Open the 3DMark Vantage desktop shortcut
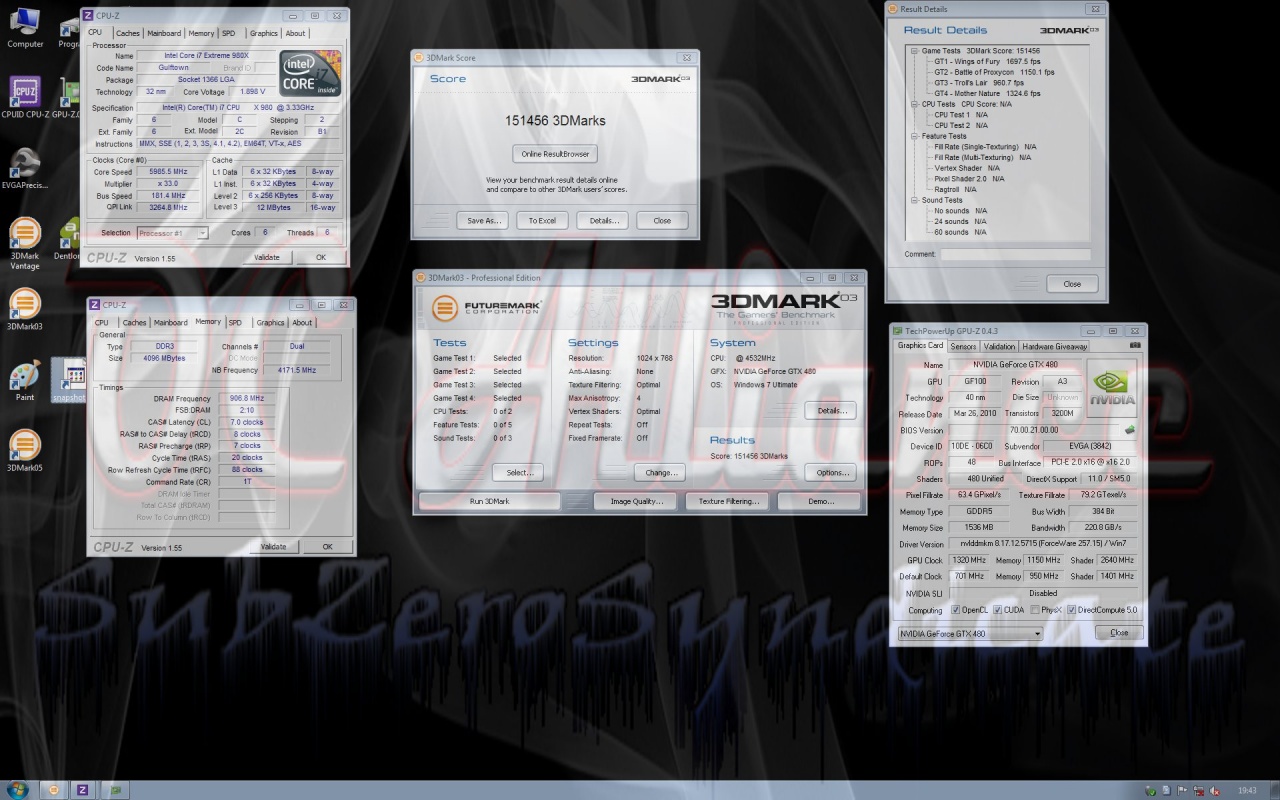1280x800 pixels. [x=25, y=236]
